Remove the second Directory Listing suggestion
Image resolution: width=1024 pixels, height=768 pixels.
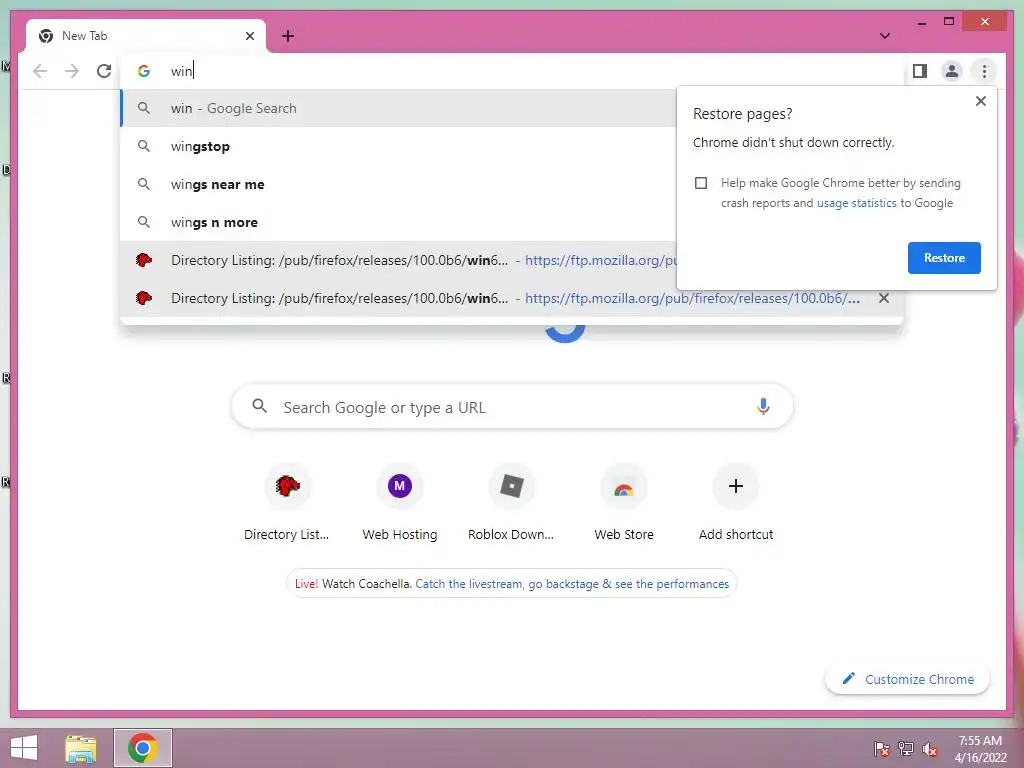coord(884,298)
